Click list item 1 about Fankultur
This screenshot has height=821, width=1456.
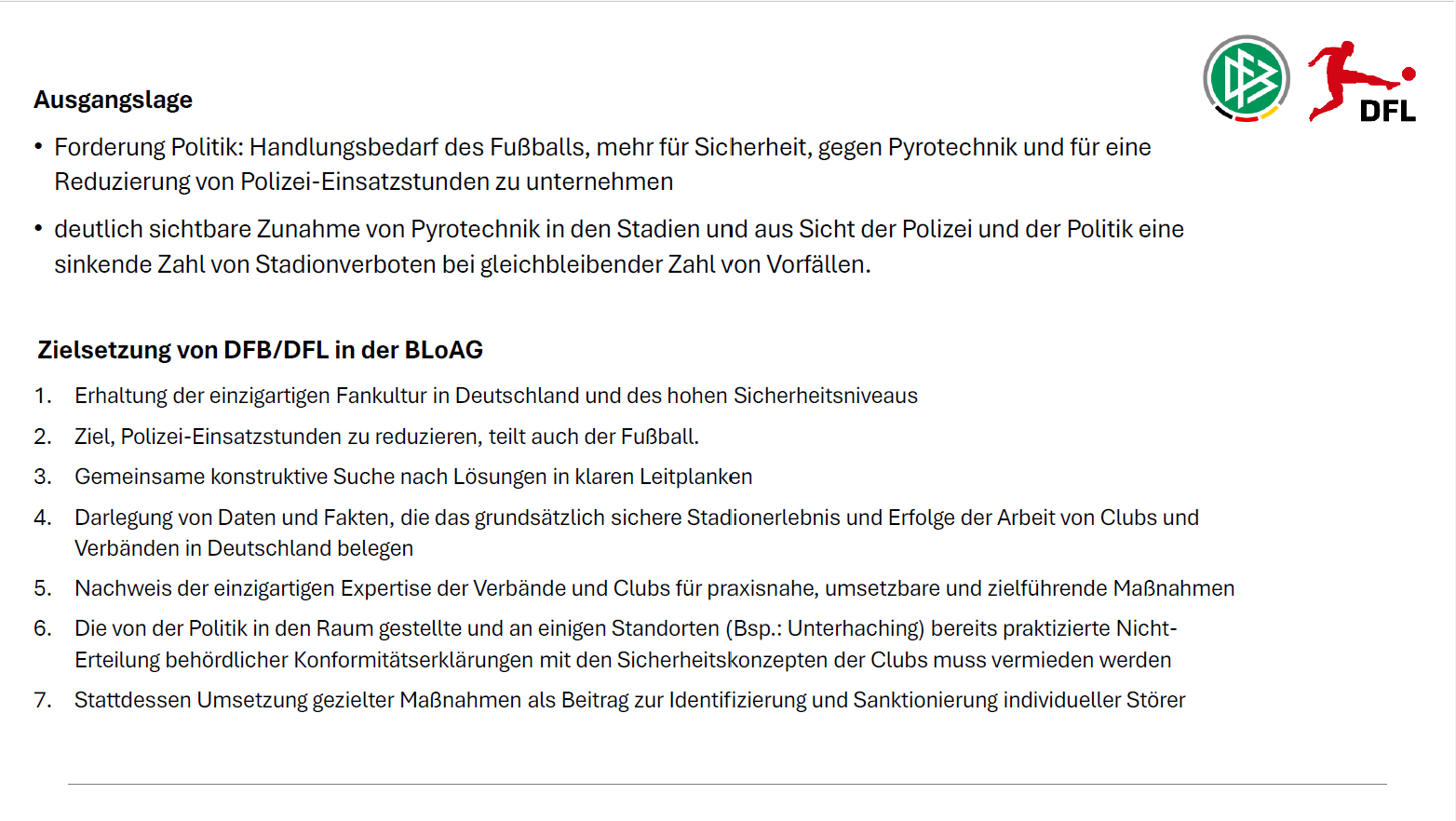point(495,396)
